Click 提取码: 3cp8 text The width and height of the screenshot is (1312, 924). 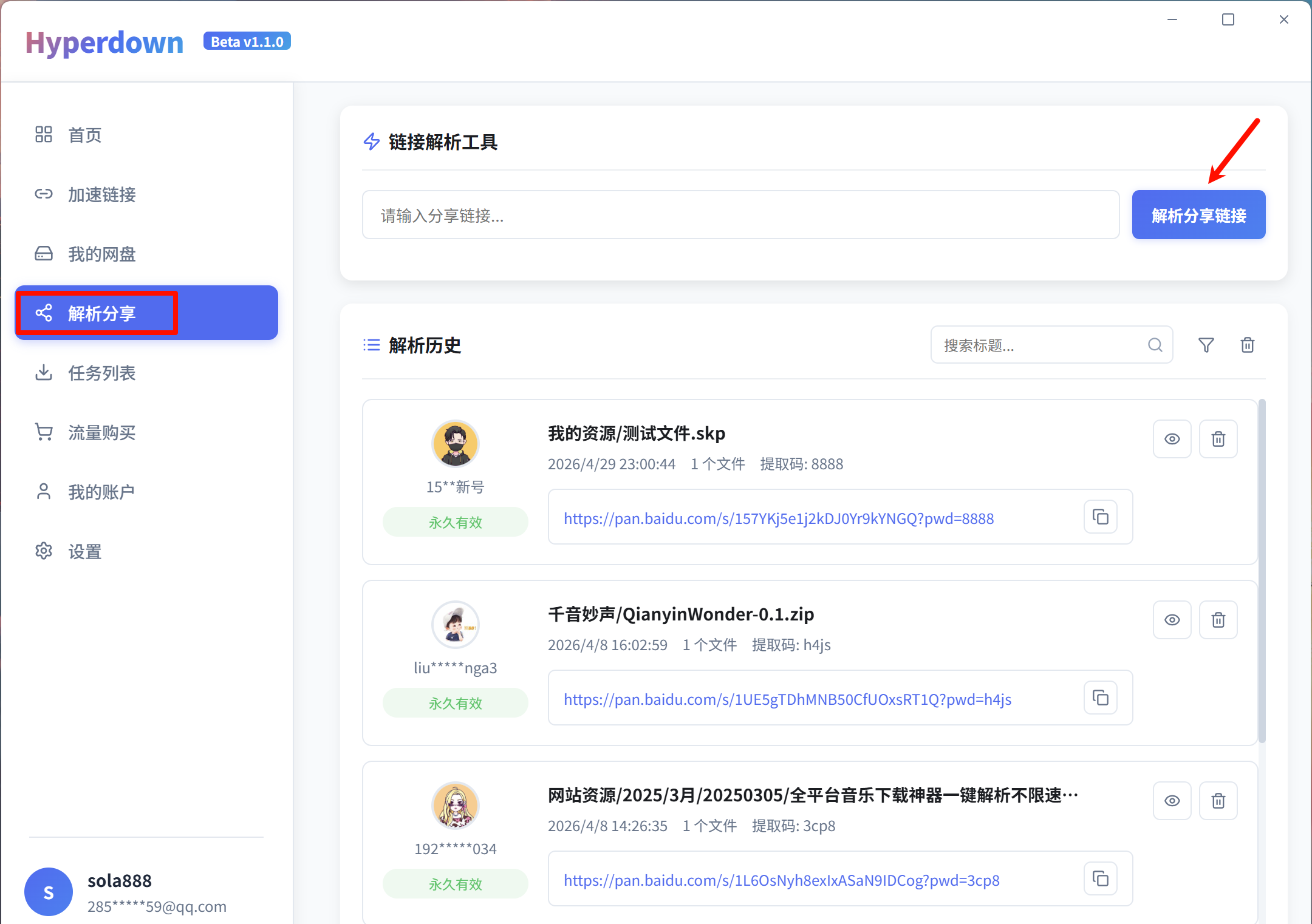793,826
